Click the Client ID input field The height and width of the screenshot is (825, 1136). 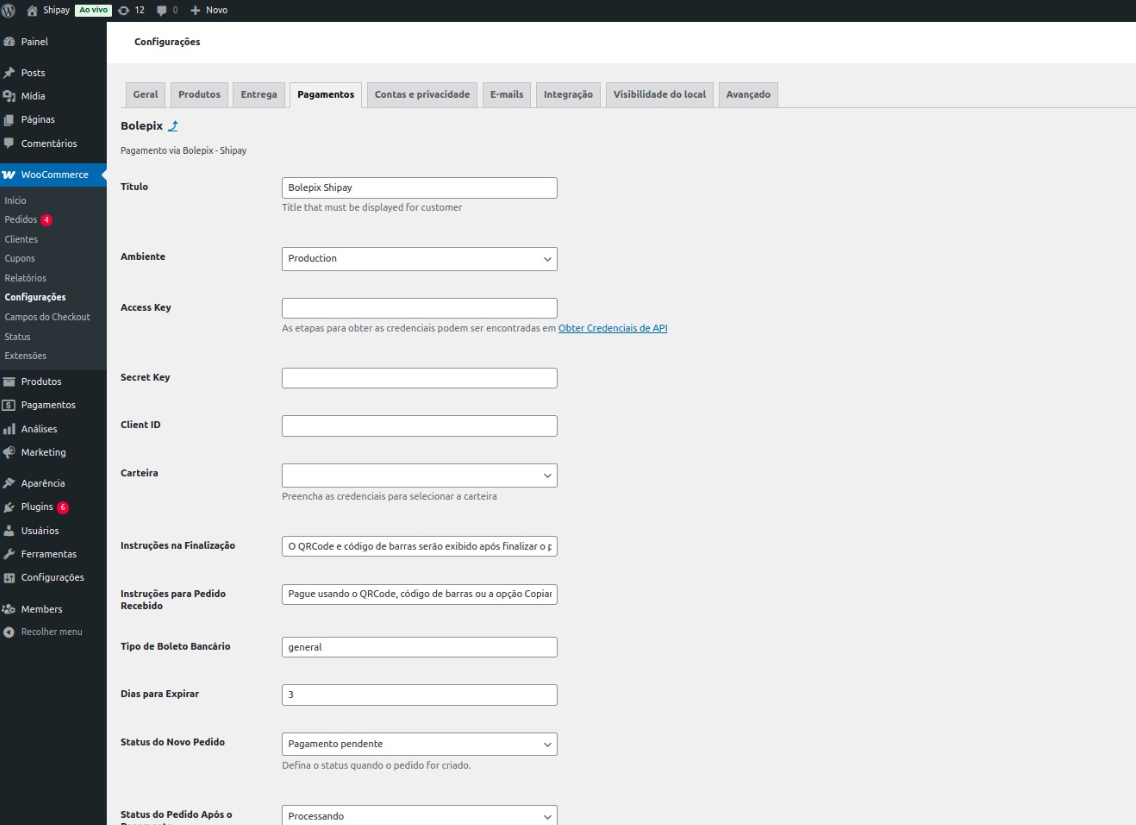pyautogui.click(x=419, y=426)
